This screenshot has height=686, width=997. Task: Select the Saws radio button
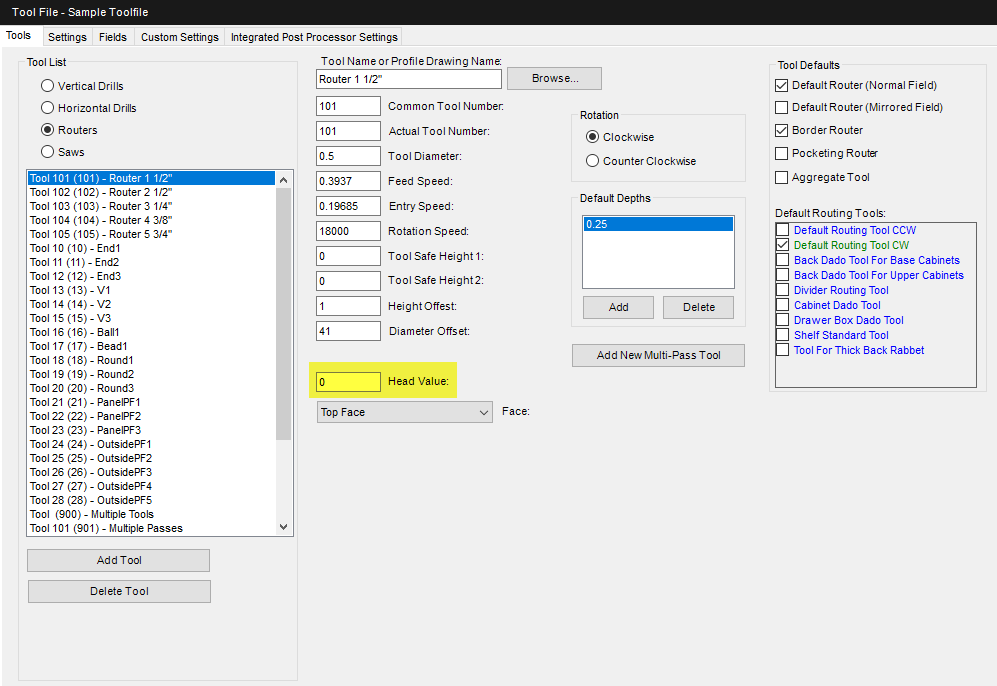coord(47,152)
